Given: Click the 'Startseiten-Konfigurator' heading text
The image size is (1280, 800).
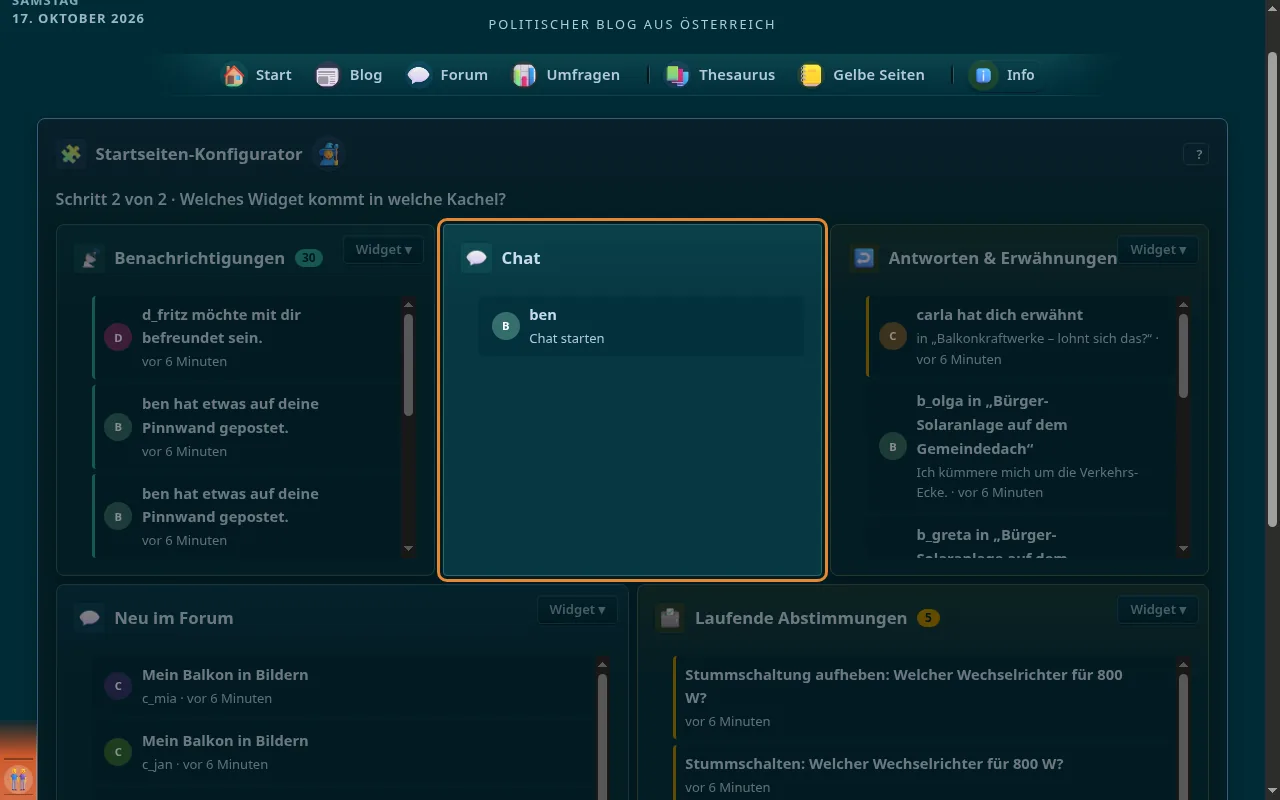Looking at the screenshot, I should coord(199,154).
